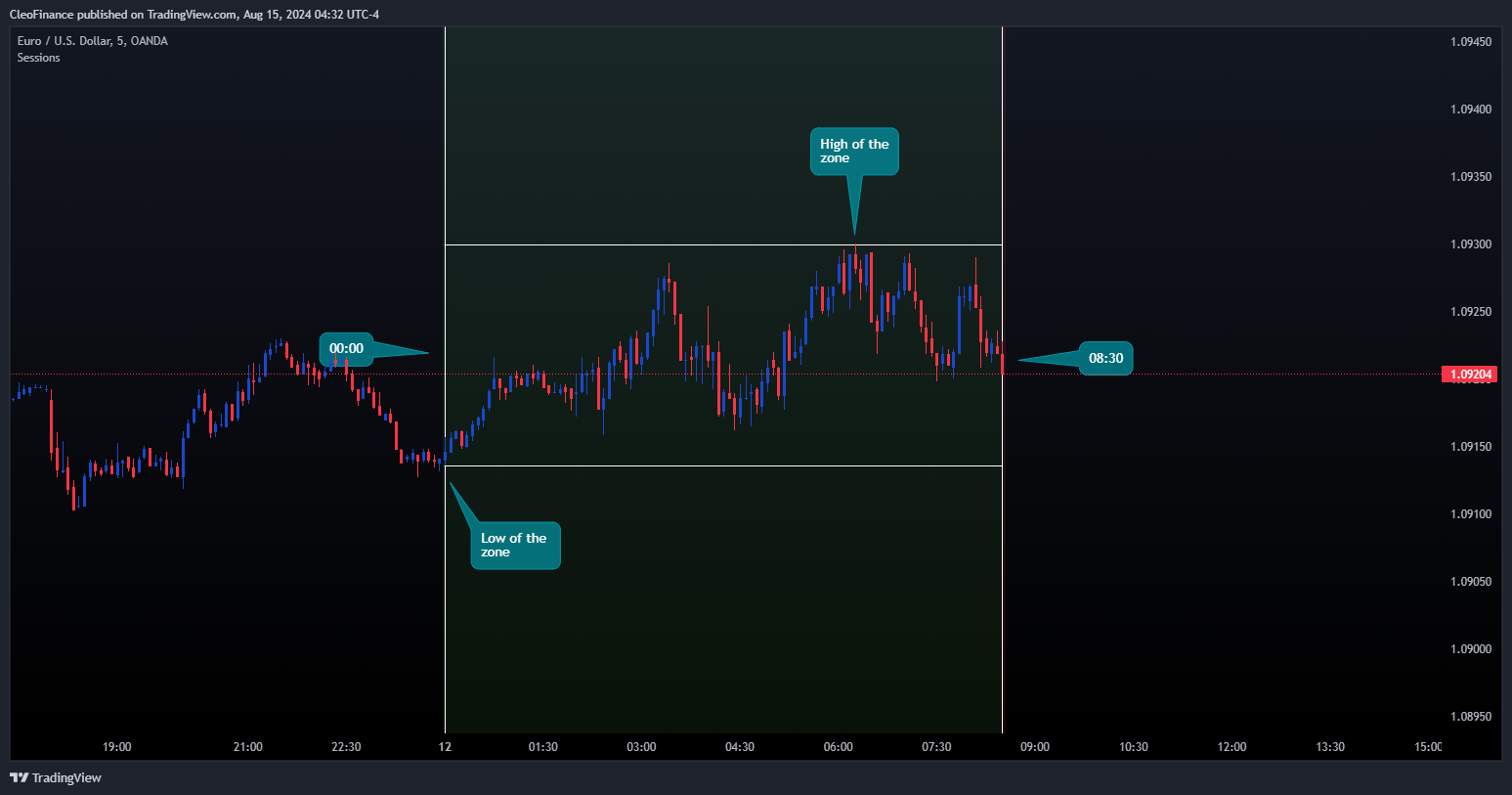1512x795 pixels.
Task: Click the 1.09100 price axis label
Action: point(1471,514)
